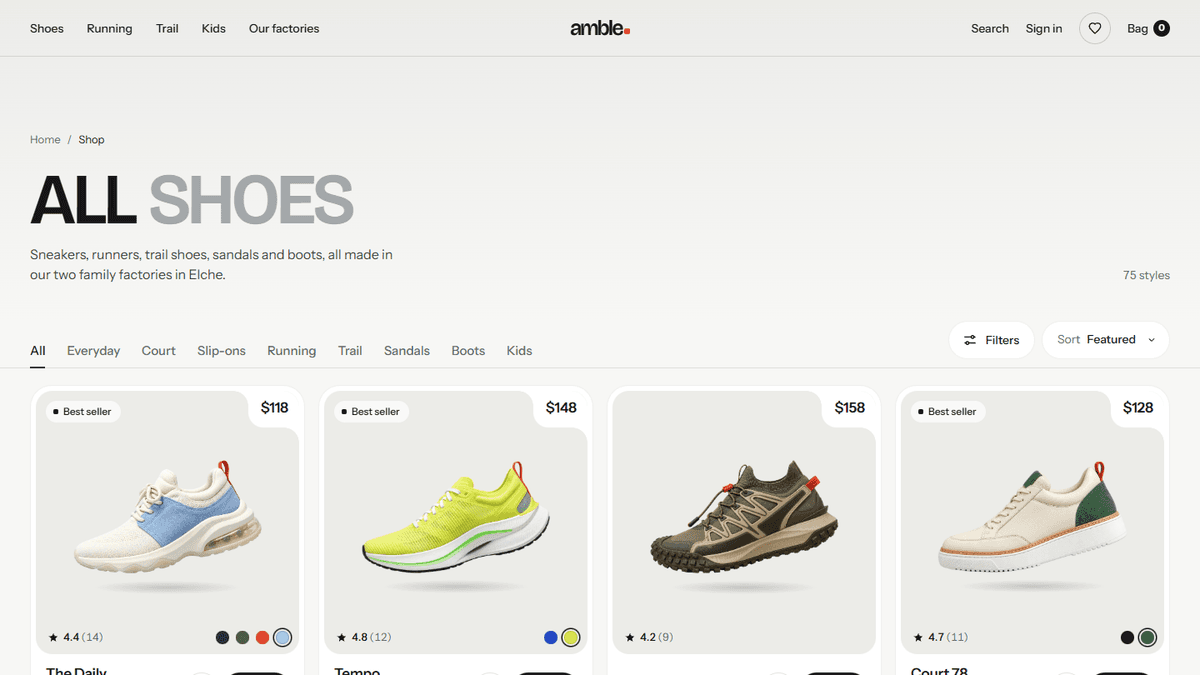Click the 4.2 (9) star rating
This screenshot has width=1200, height=675.
pyautogui.click(x=649, y=637)
